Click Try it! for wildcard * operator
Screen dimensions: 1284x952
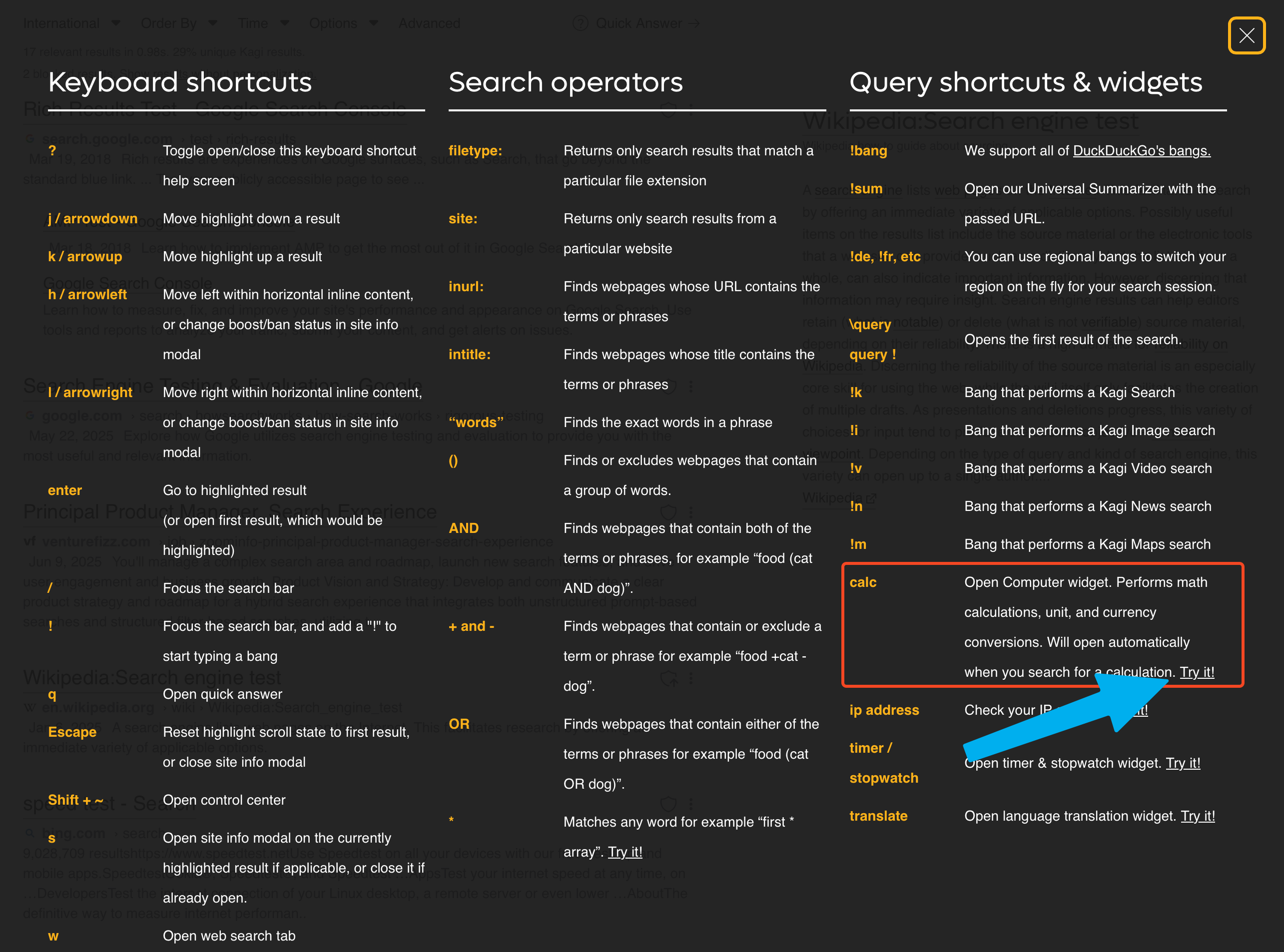[625, 852]
